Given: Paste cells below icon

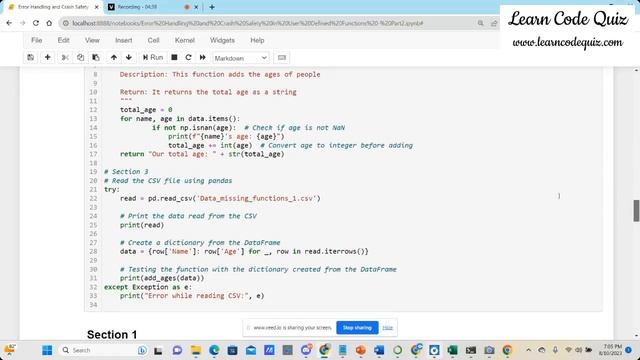Looking at the screenshot, I should [x=96, y=58].
